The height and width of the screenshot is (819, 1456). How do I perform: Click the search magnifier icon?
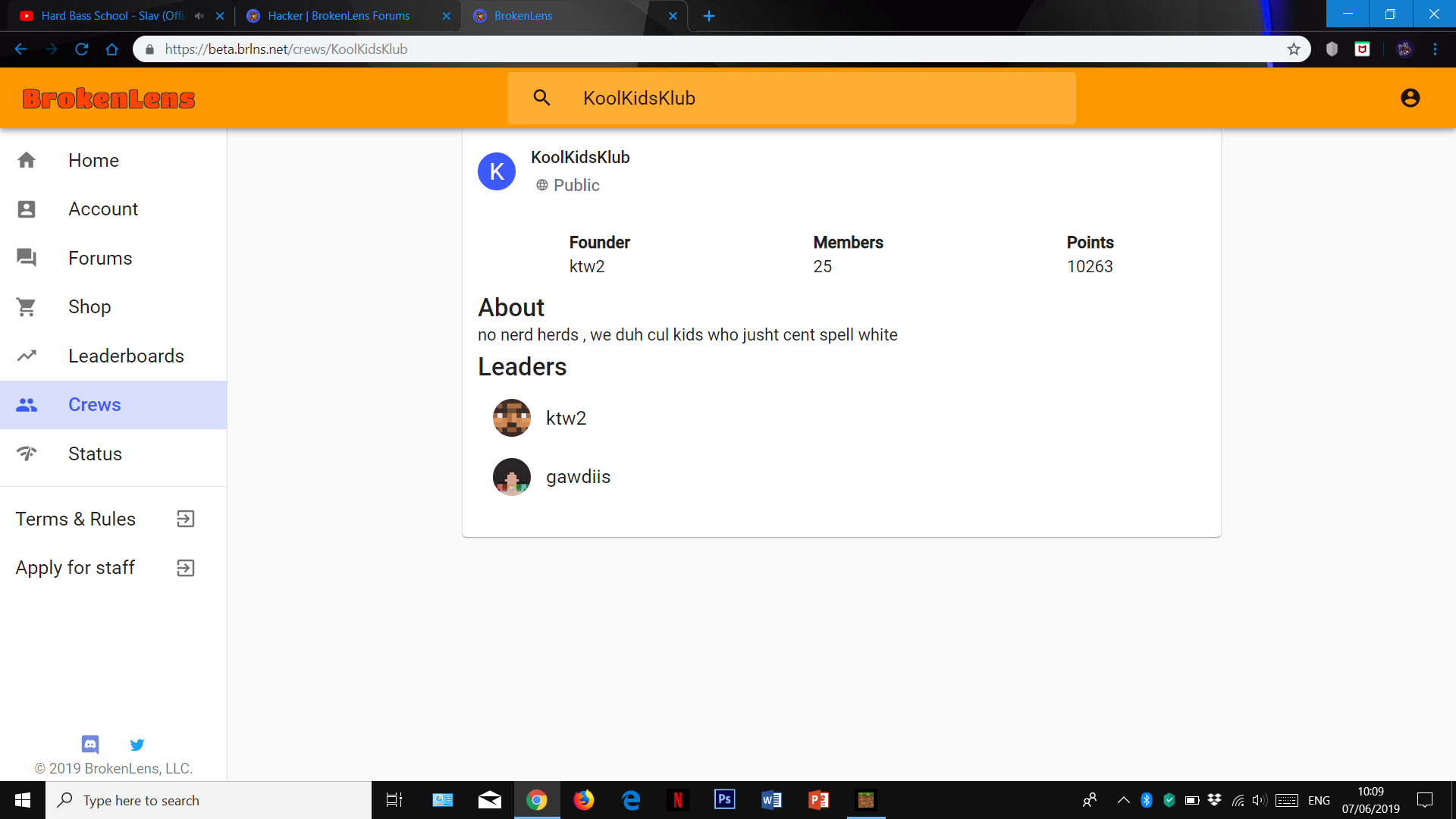pos(541,98)
